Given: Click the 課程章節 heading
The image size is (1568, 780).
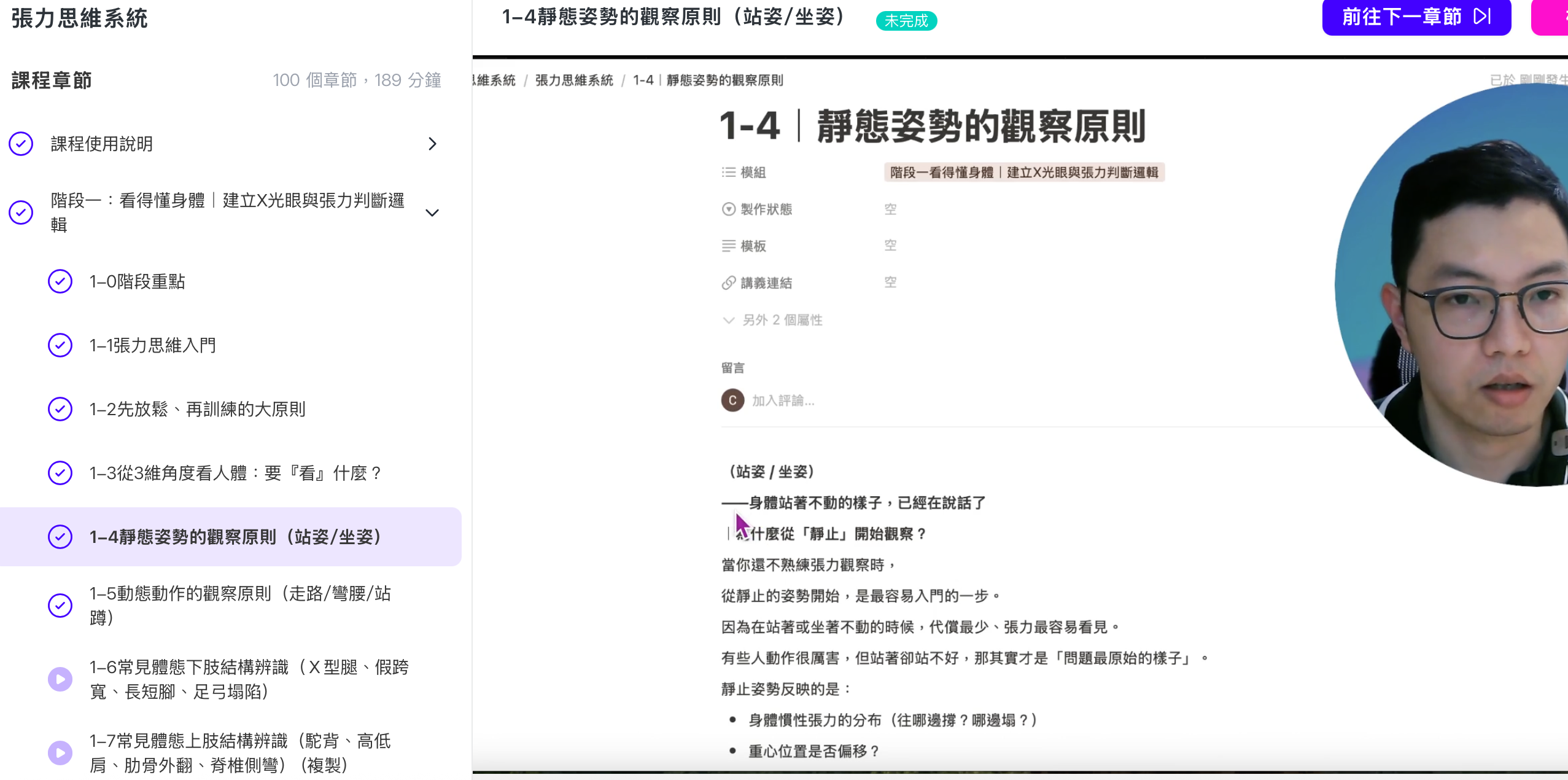Looking at the screenshot, I should (52, 80).
